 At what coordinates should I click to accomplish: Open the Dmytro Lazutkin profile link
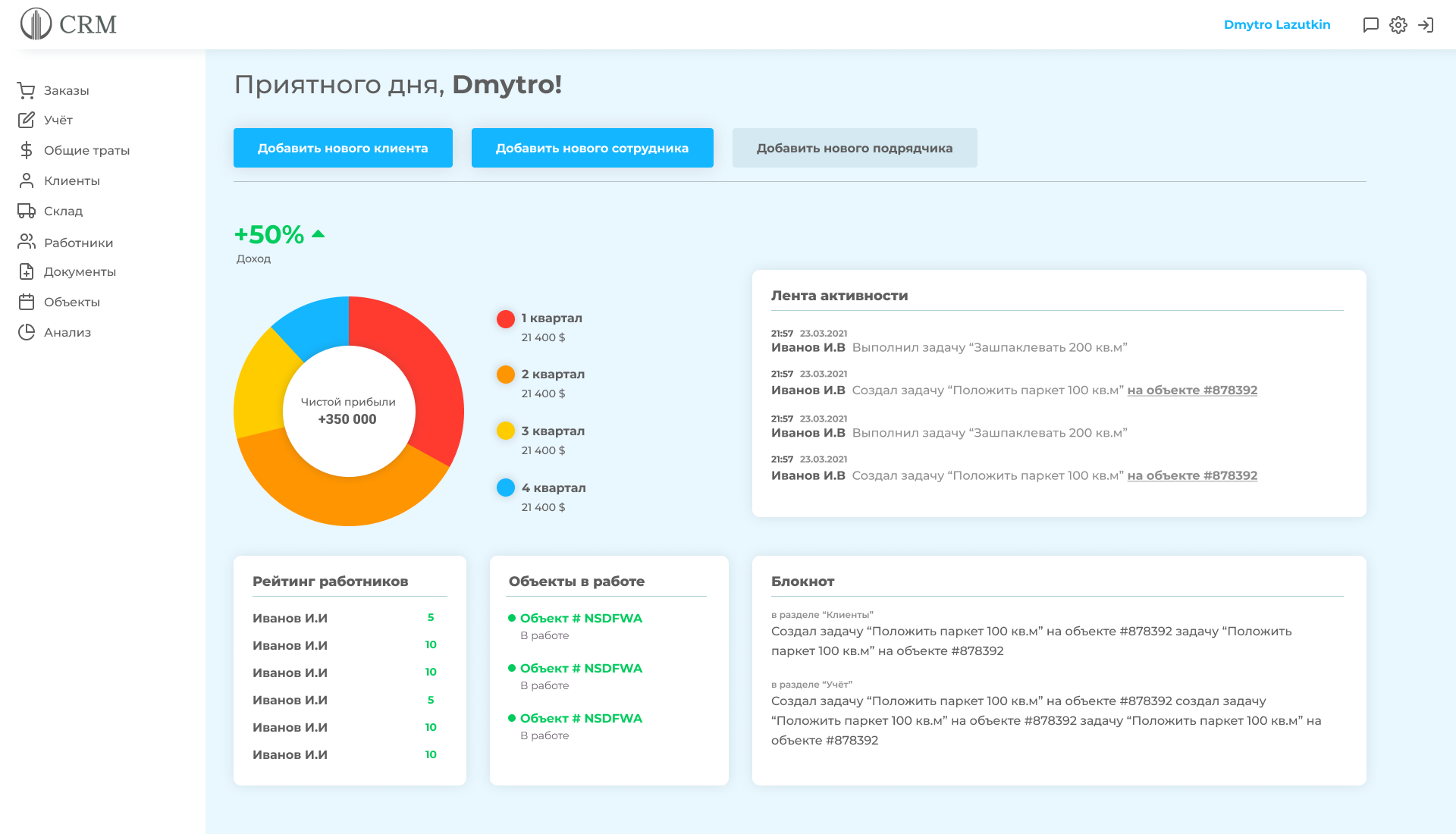pos(1277,24)
